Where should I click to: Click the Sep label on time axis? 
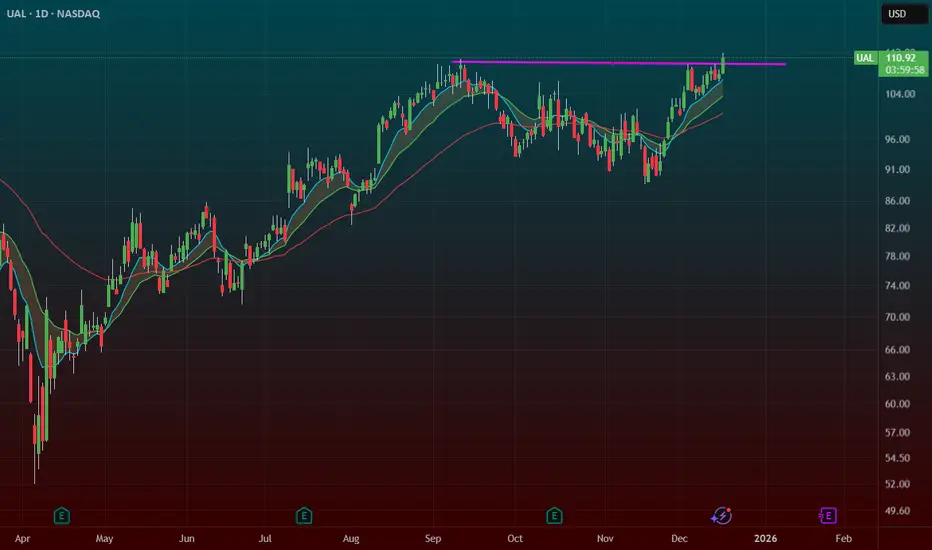433,539
